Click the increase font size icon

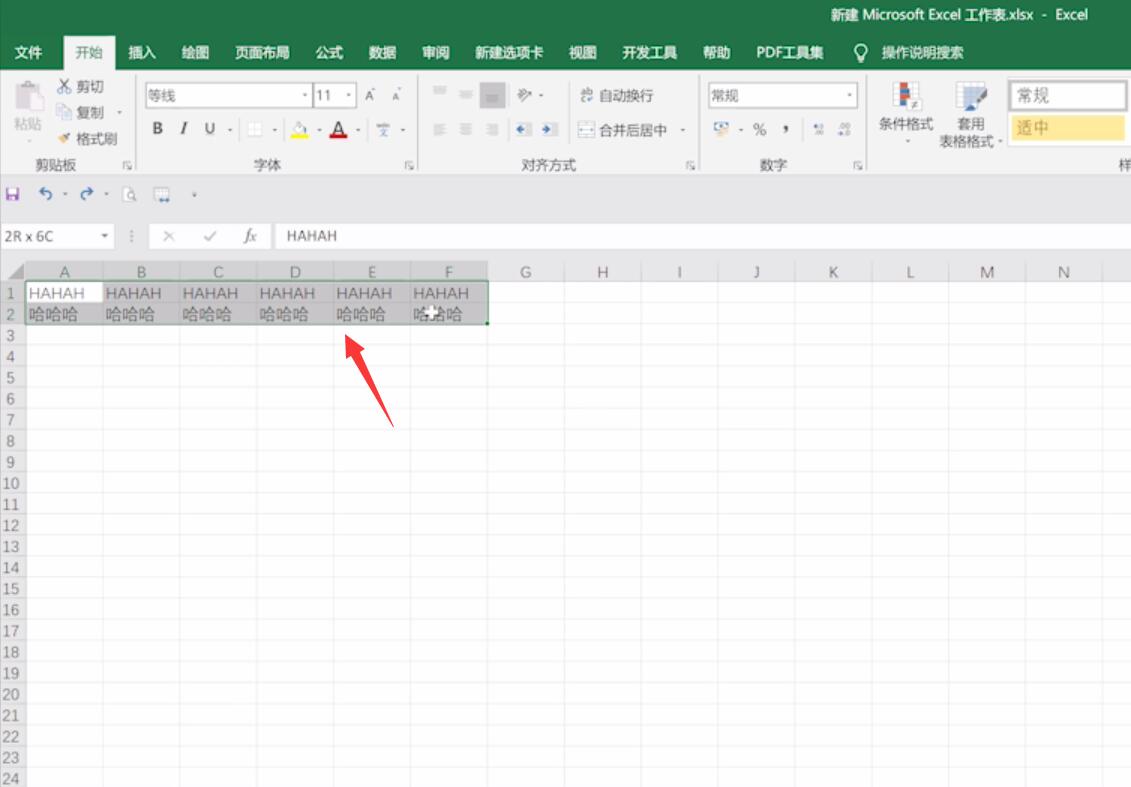point(370,96)
